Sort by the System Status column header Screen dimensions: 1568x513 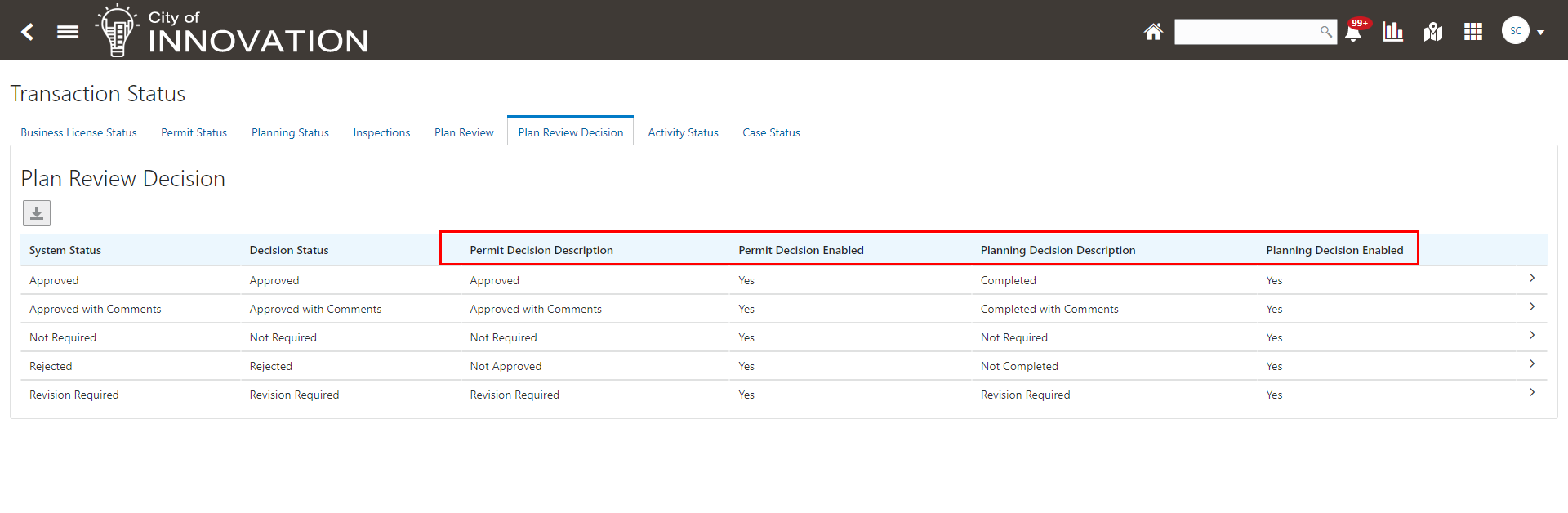65,250
